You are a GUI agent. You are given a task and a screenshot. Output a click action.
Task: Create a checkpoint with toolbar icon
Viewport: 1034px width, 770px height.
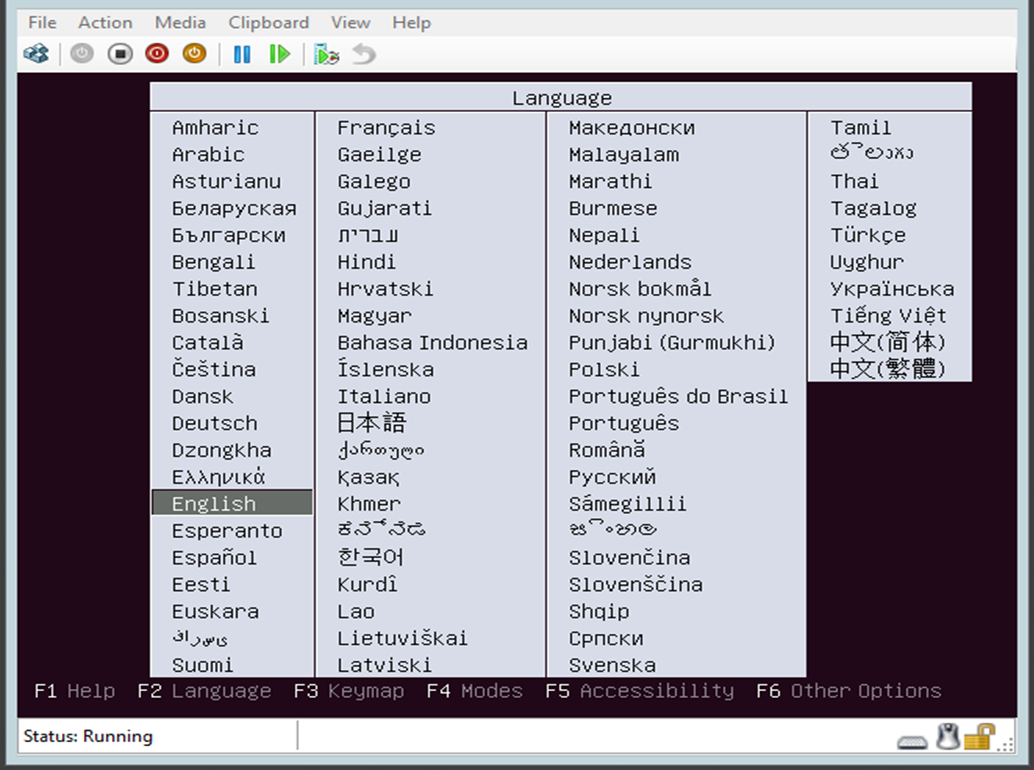326,54
